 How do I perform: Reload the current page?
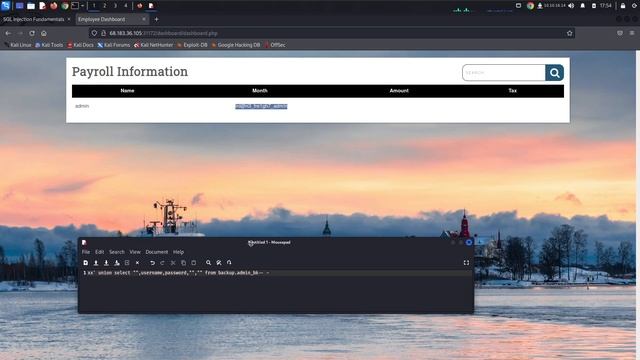pos(32,33)
